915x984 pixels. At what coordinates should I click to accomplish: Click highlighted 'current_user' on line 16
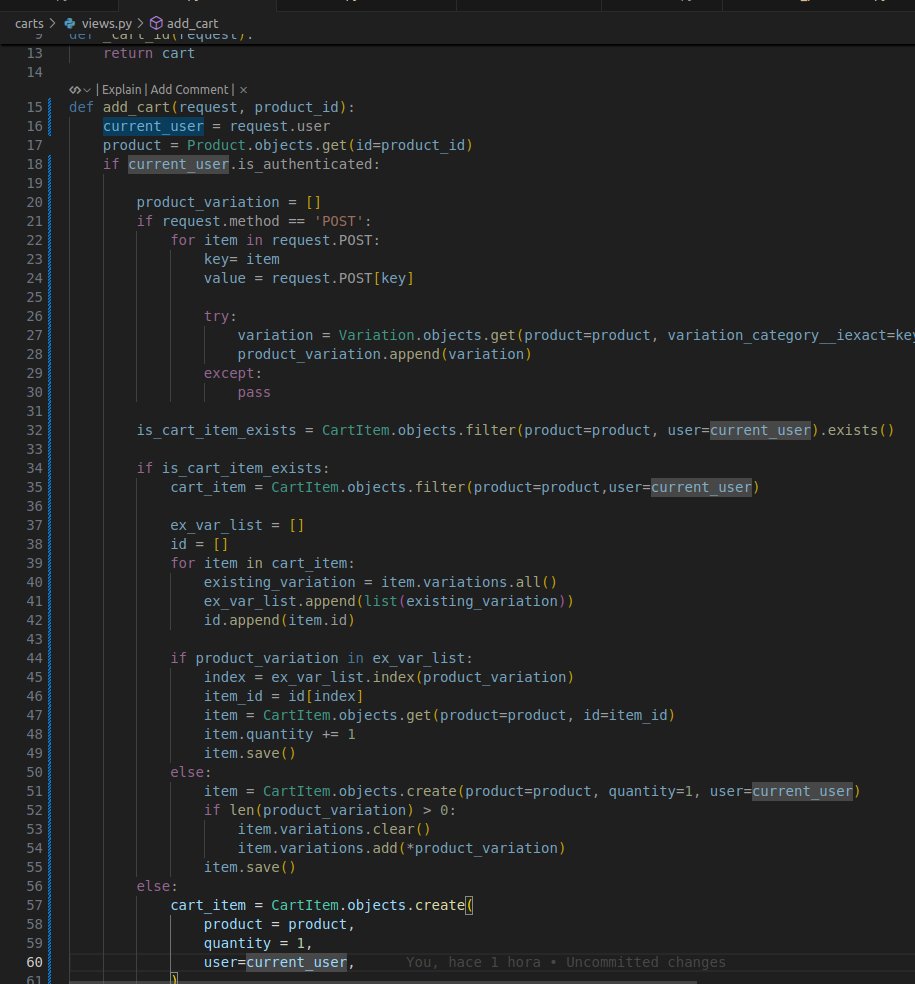pyautogui.click(x=153, y=126)
